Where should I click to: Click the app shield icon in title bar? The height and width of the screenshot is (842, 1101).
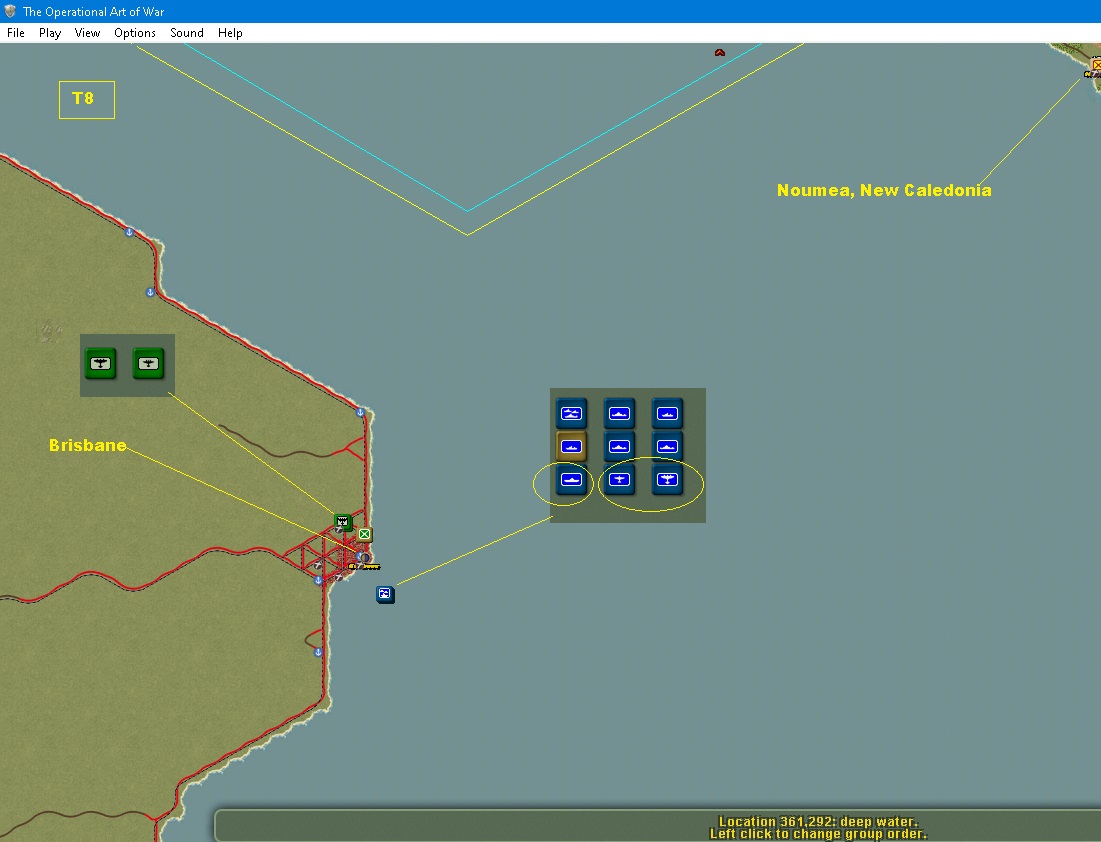10,11
